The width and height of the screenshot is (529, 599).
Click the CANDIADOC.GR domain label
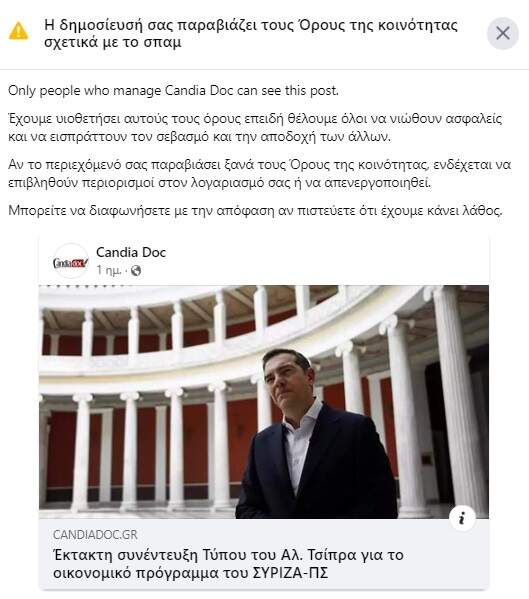95,534
